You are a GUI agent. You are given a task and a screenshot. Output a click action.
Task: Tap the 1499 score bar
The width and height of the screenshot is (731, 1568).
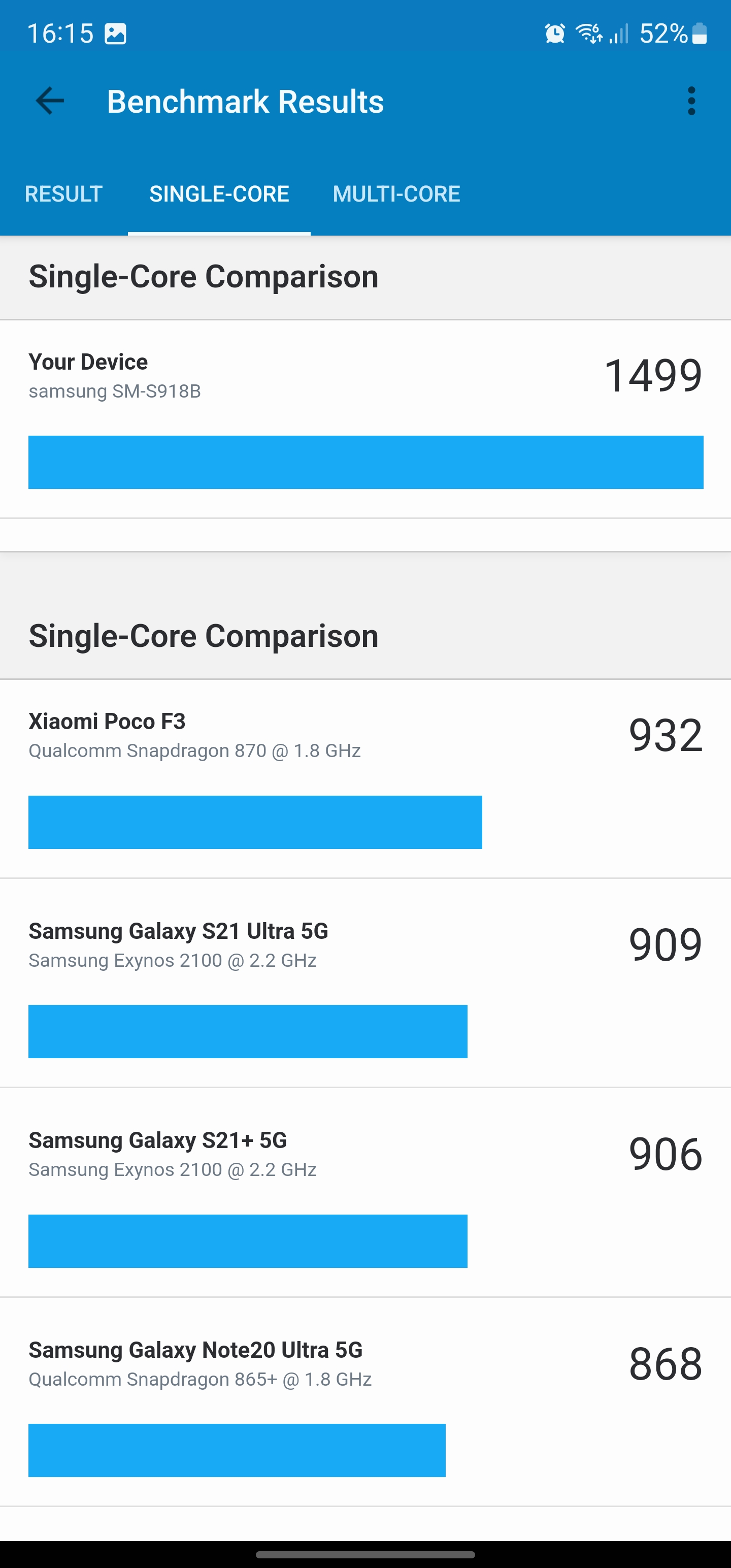[365, 462]
